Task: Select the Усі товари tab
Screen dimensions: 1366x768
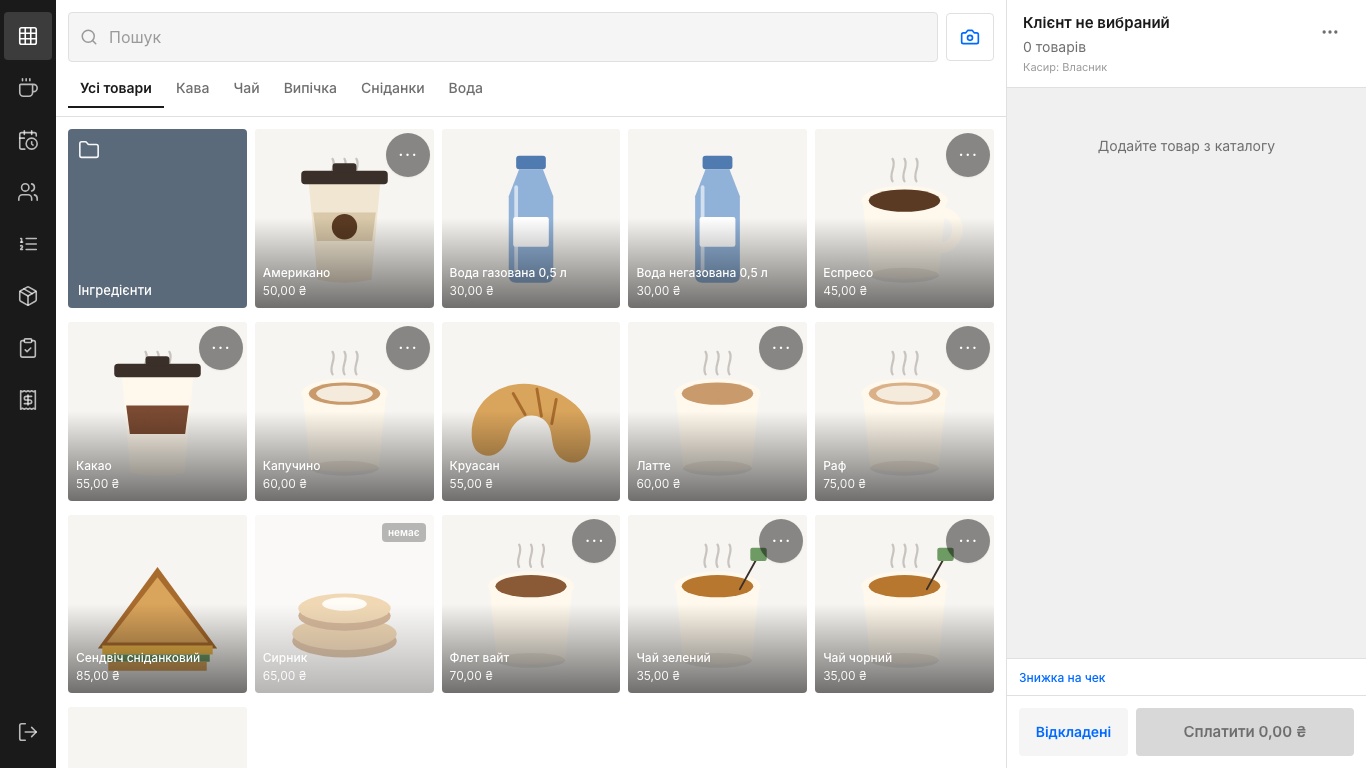Action: pos(116,88)
